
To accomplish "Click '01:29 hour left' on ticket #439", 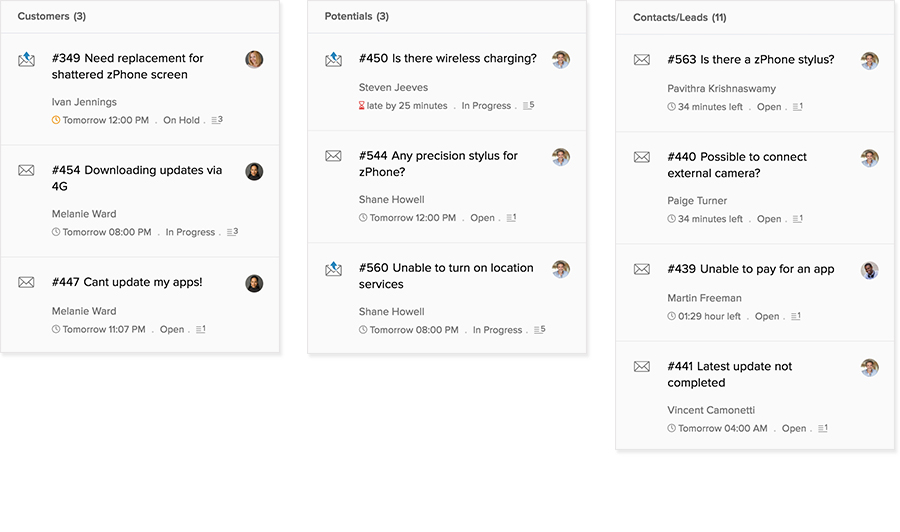I will [x=709, y=316].
